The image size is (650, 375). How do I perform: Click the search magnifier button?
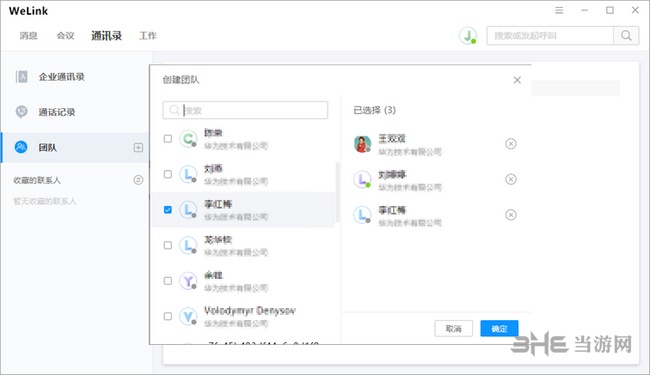626,36
